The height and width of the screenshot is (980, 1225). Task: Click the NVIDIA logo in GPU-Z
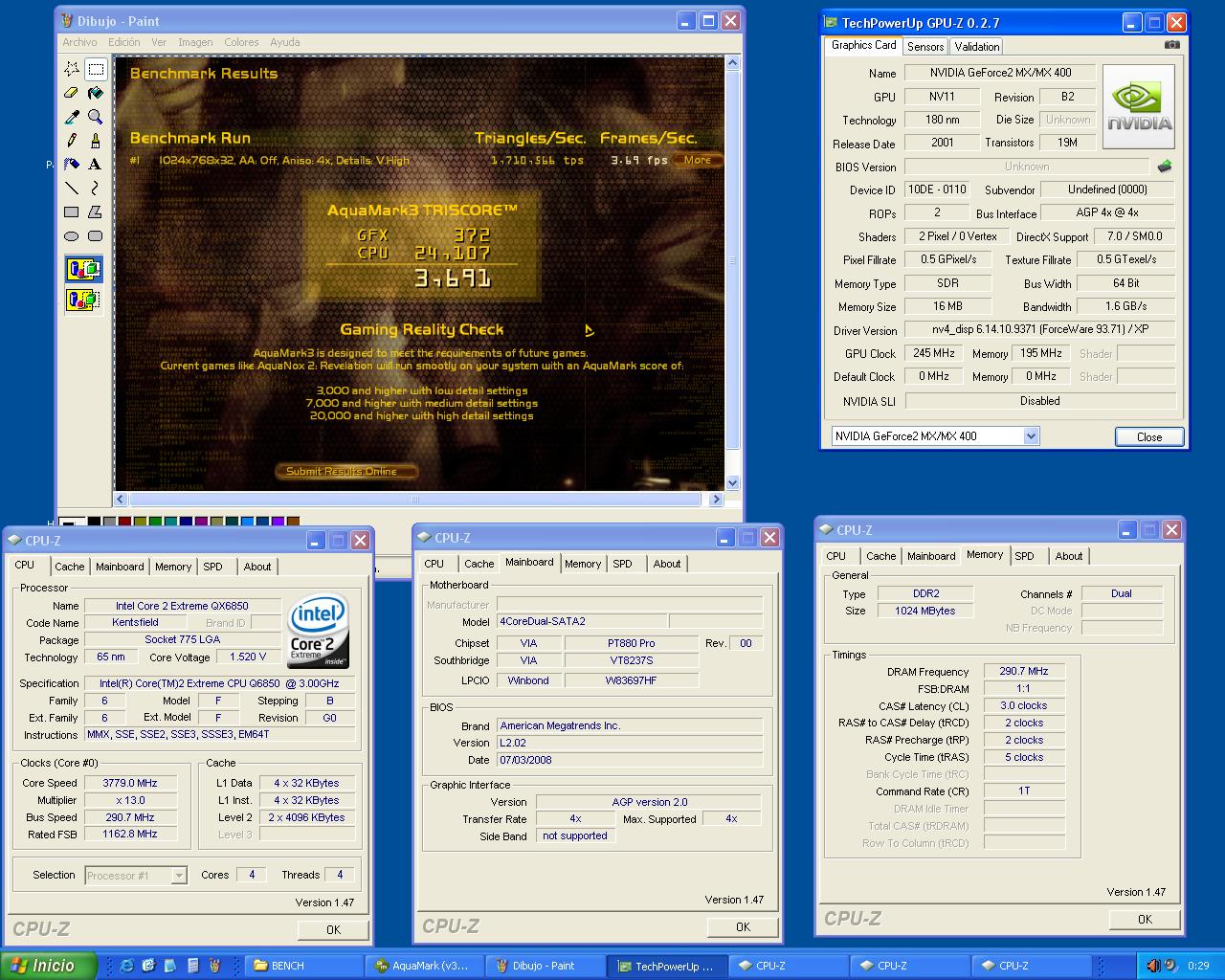[x=1139, y=107]
